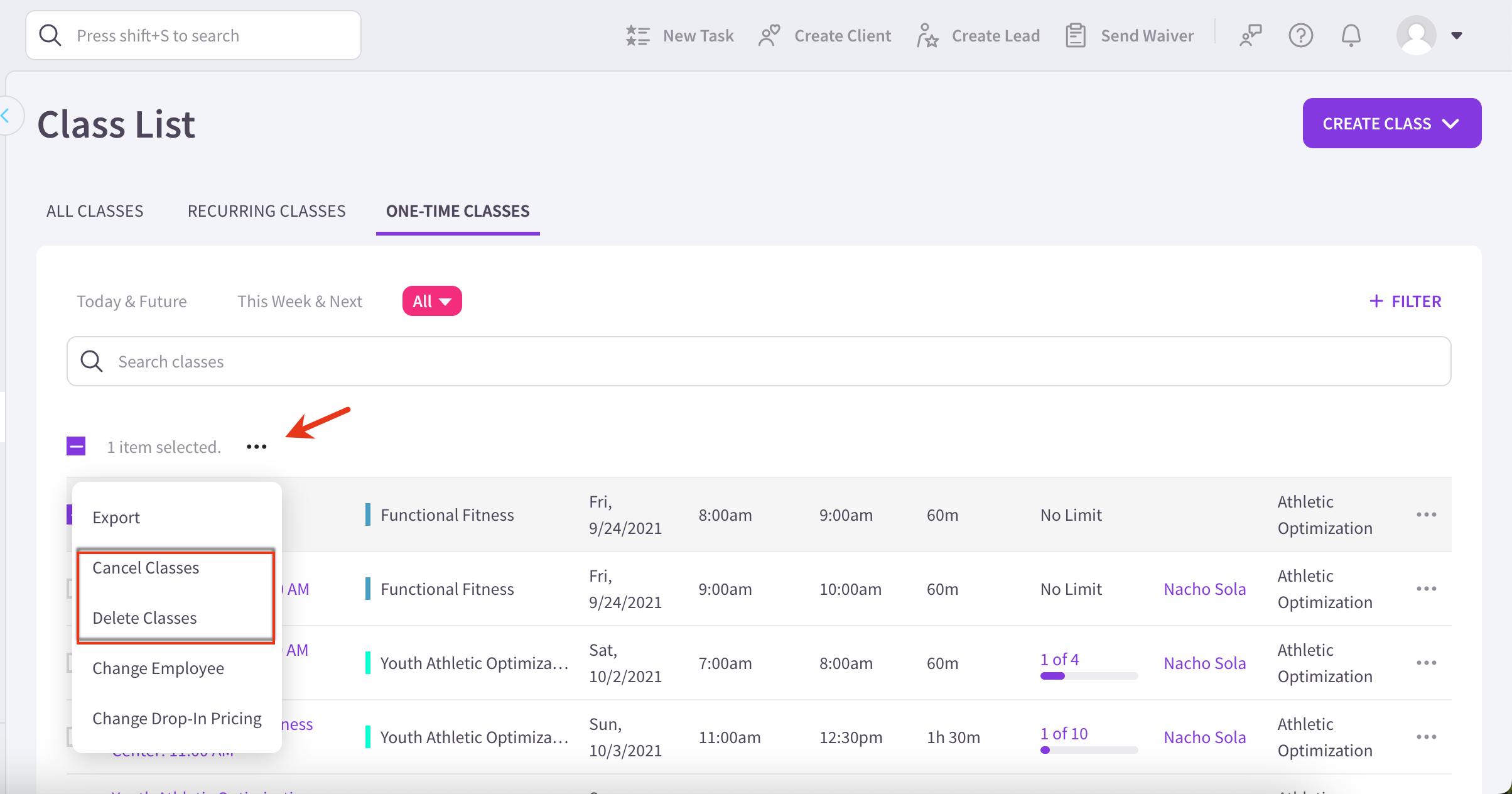1512x794 pixels.
Task: Choose Export from the bulk menu
Action: [116, 518]
